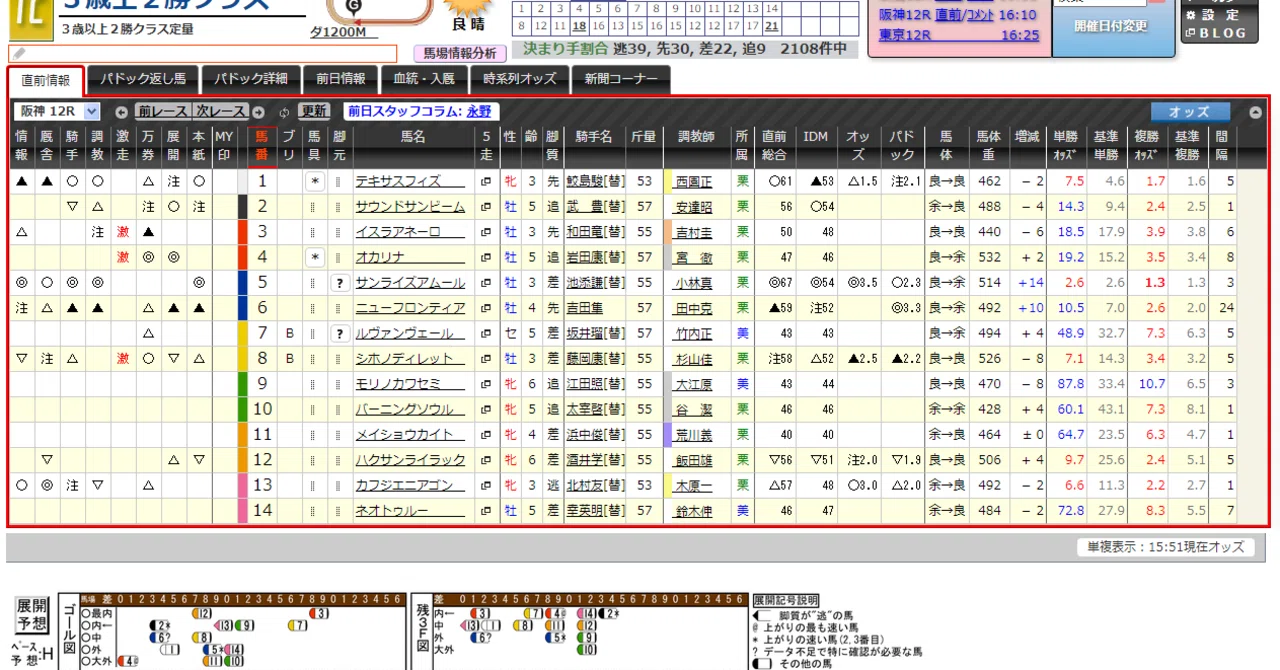Switch to the パドック返し馬 tab
The image size is (1280, 670).
(x=143, y=79)
